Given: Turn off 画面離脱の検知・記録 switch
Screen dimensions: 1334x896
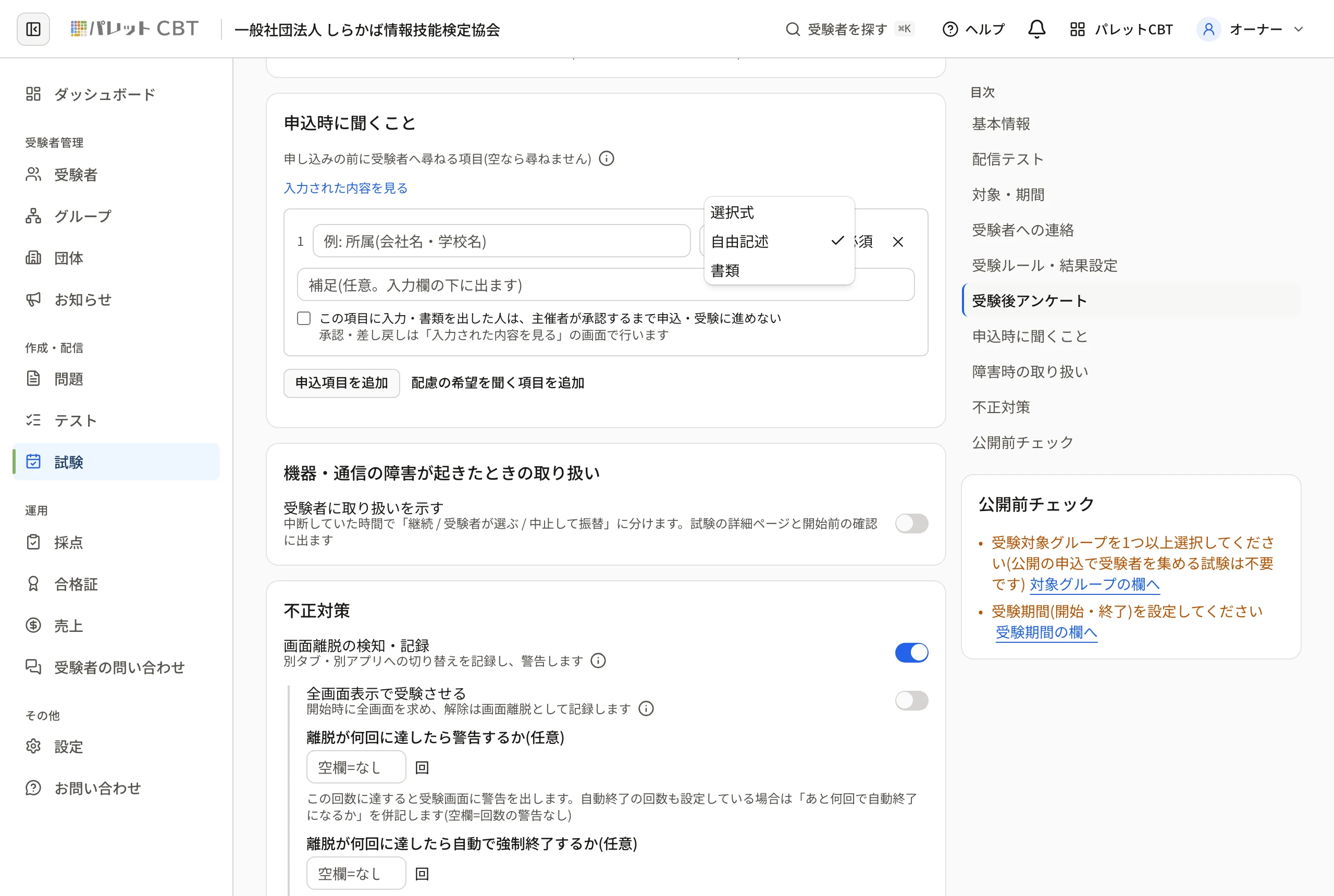Looking at the screenshot, I should [911, 653].
